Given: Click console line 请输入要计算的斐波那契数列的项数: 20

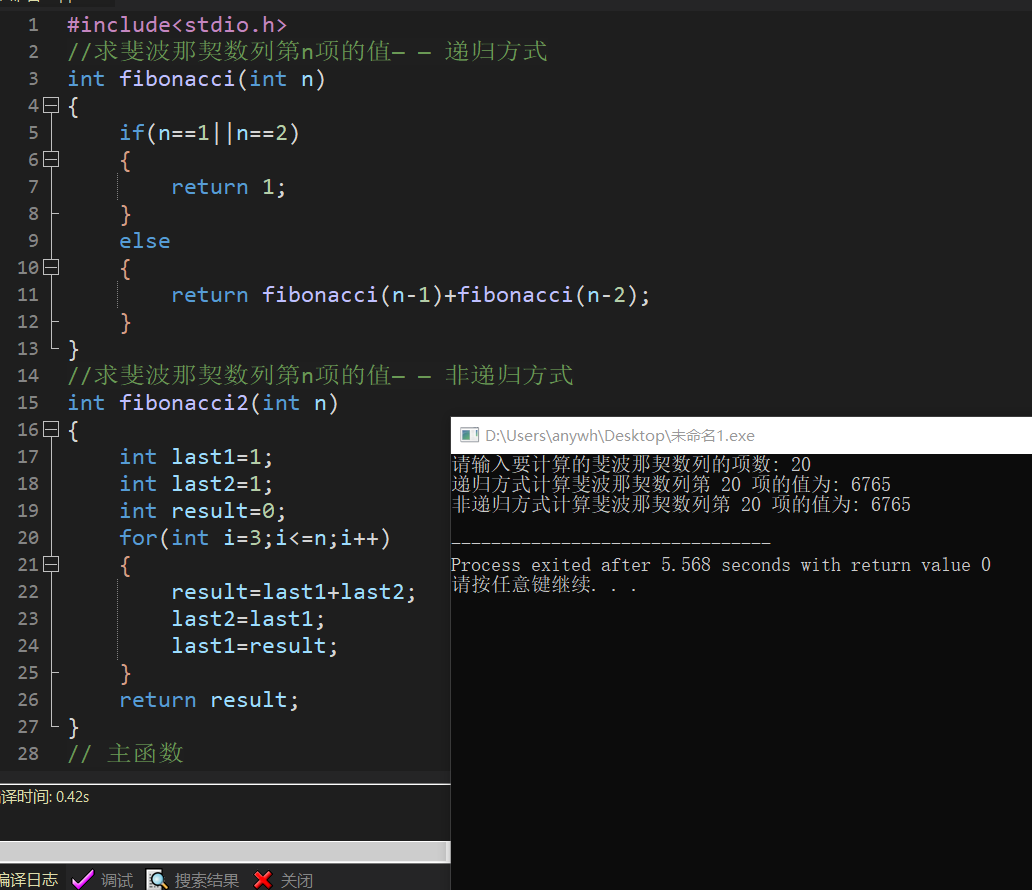Looking at the screenshot, I should pos(631,464).
